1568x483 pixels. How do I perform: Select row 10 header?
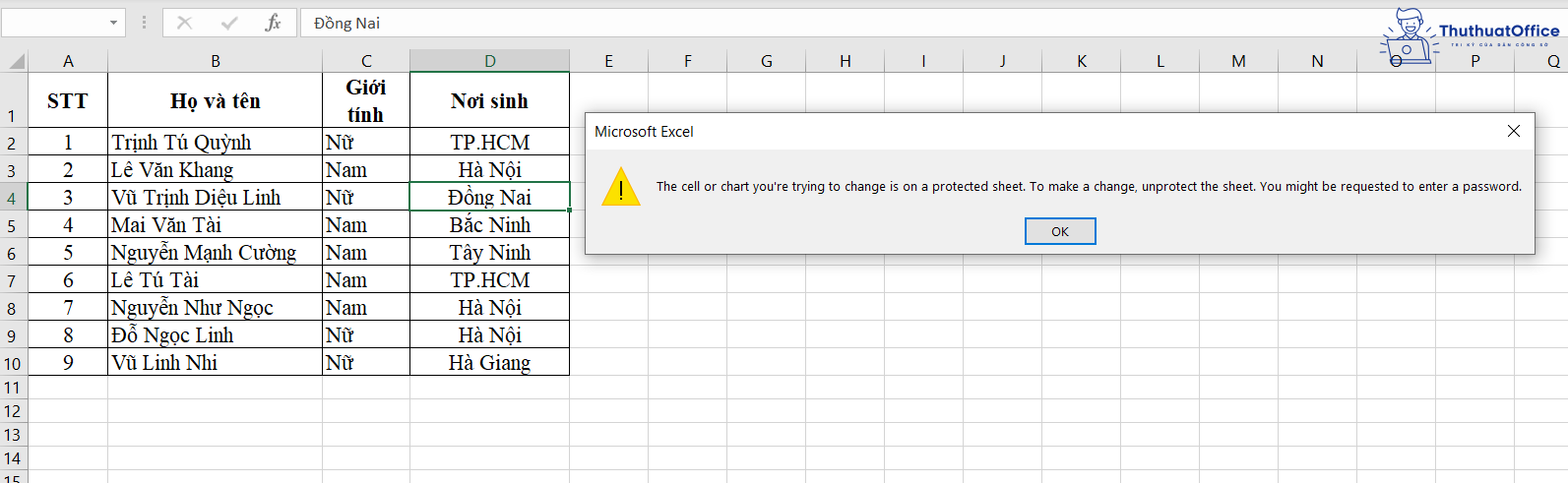point(14,363)
